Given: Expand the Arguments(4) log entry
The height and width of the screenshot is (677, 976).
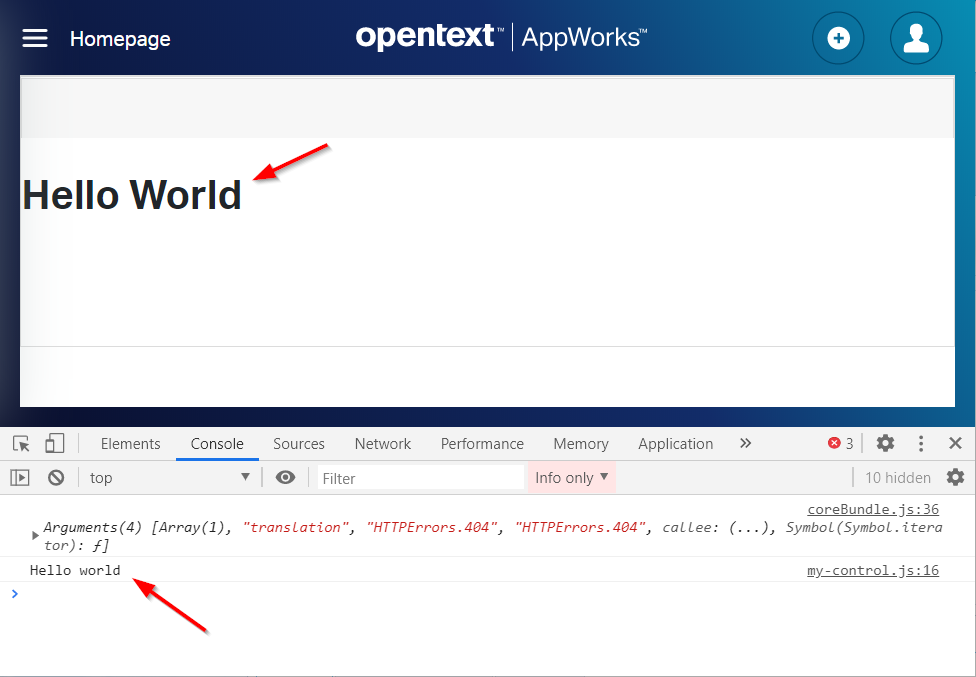Looking at the screenshot, I should pyautogui.click(x=36, y=535).
